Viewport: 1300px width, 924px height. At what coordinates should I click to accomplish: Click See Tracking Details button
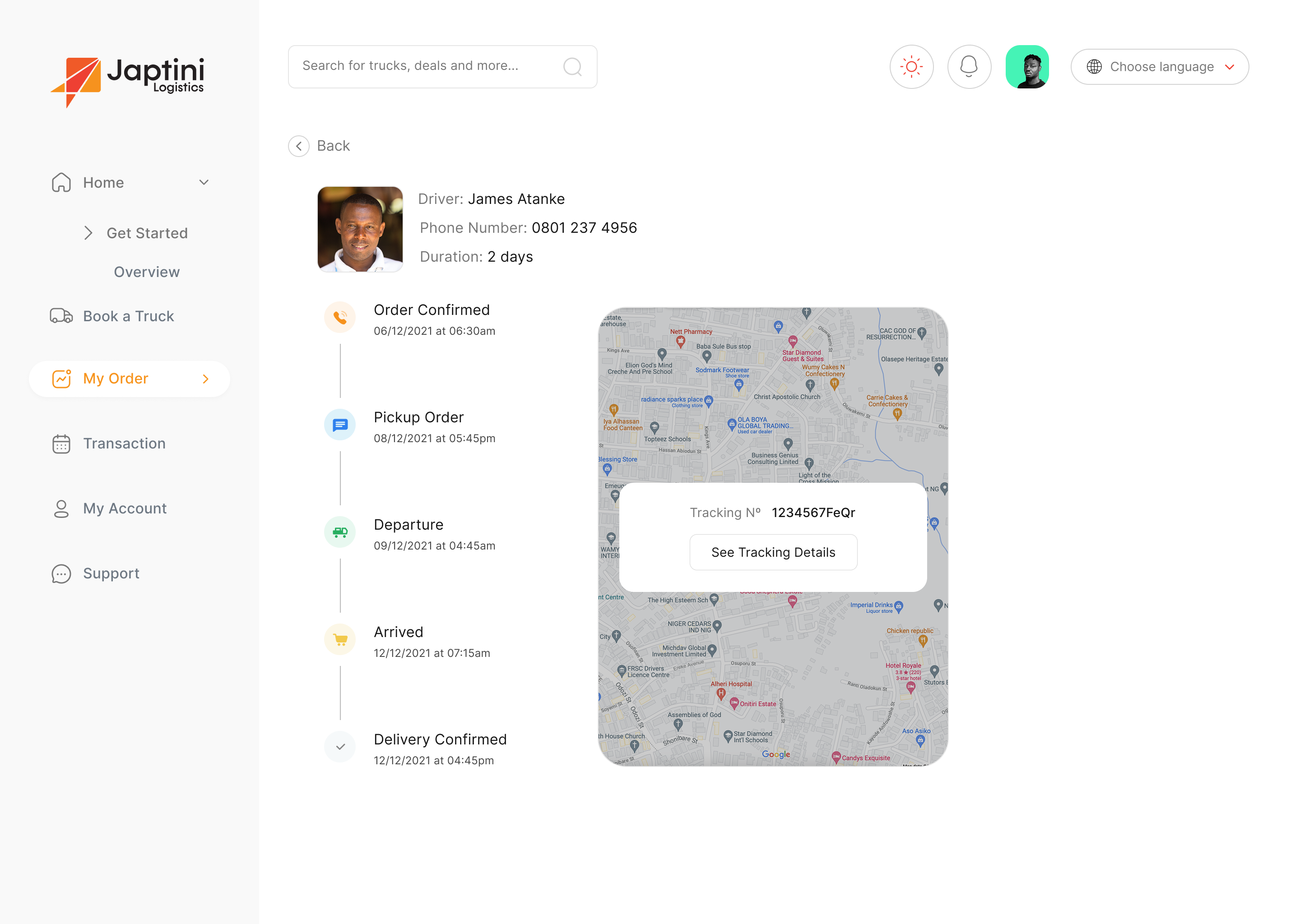(773, 552)
